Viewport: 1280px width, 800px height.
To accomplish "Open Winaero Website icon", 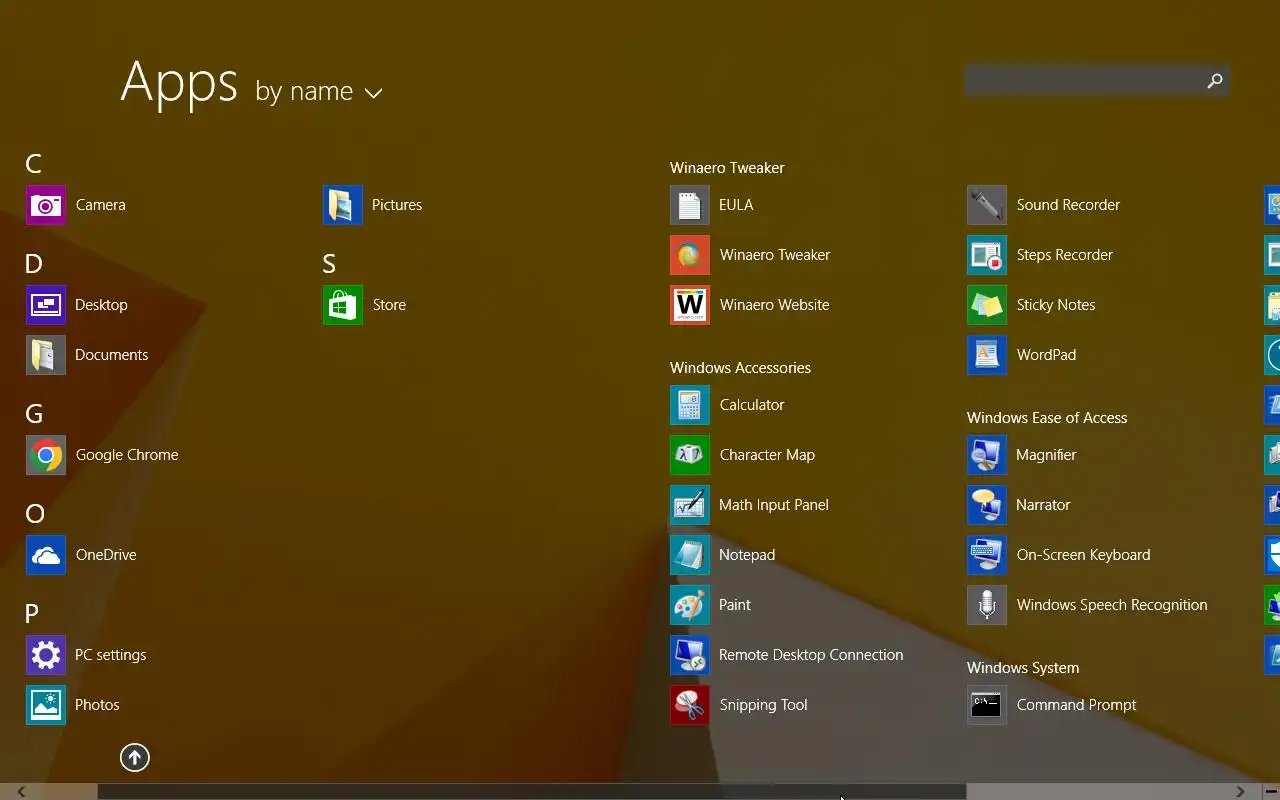I will [690, 305].
